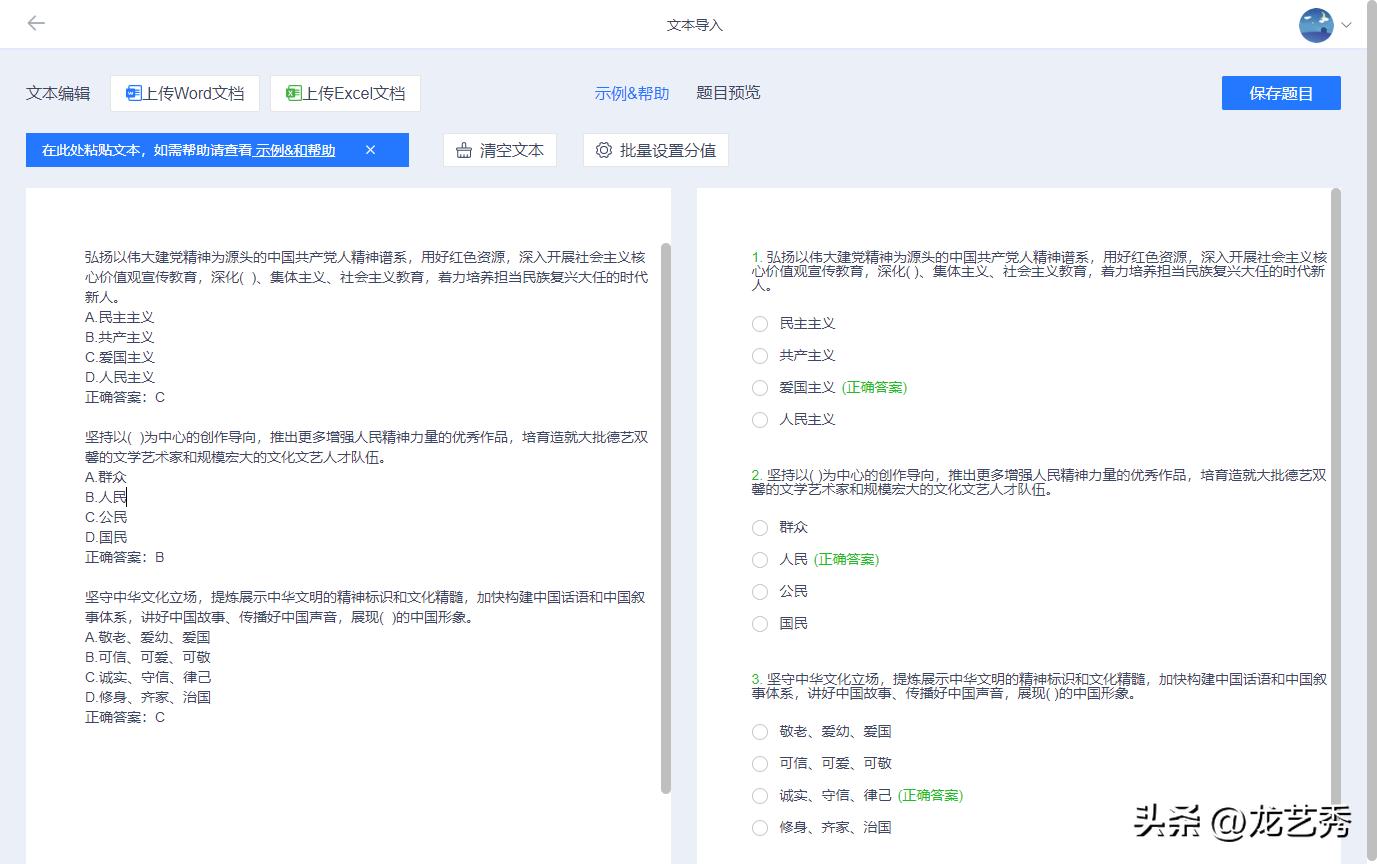Click the 保存题目 button
Screen dimensions: 1377x864
click(1280, 92)
